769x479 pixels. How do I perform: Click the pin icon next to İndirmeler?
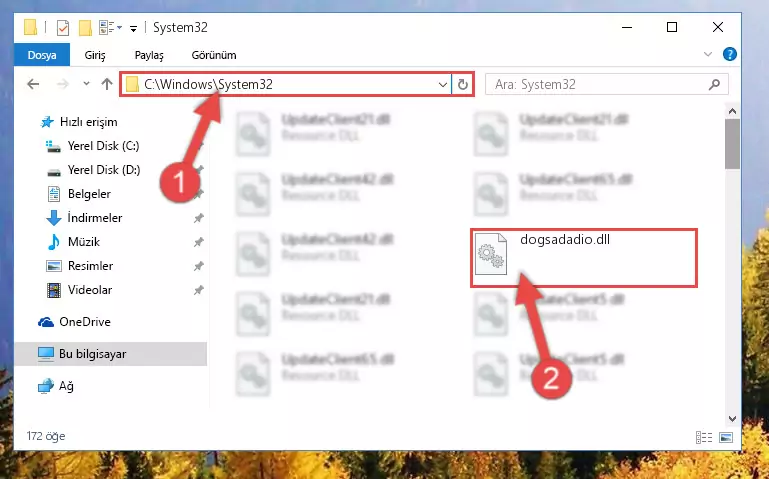coord(198,218)
